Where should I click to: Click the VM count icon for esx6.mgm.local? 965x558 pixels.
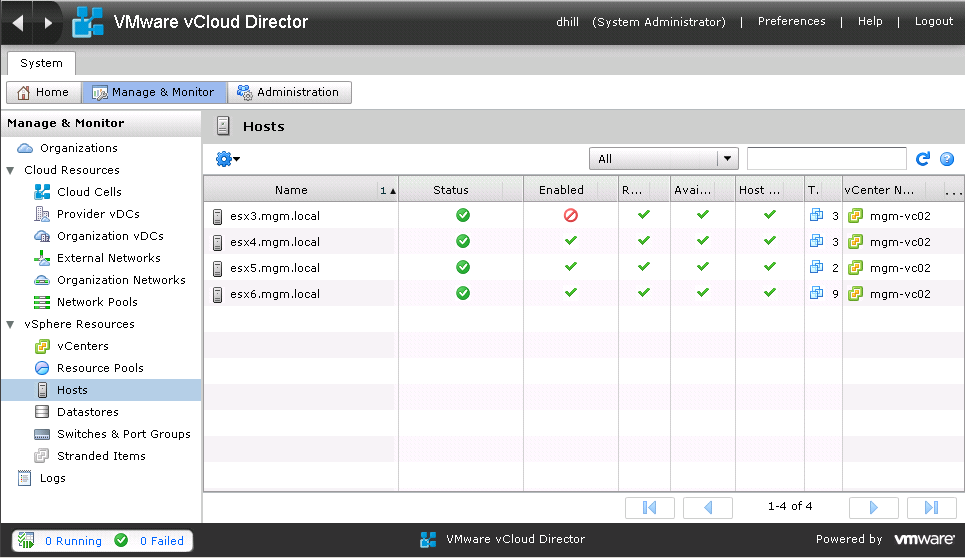click(x=816, y=293)
